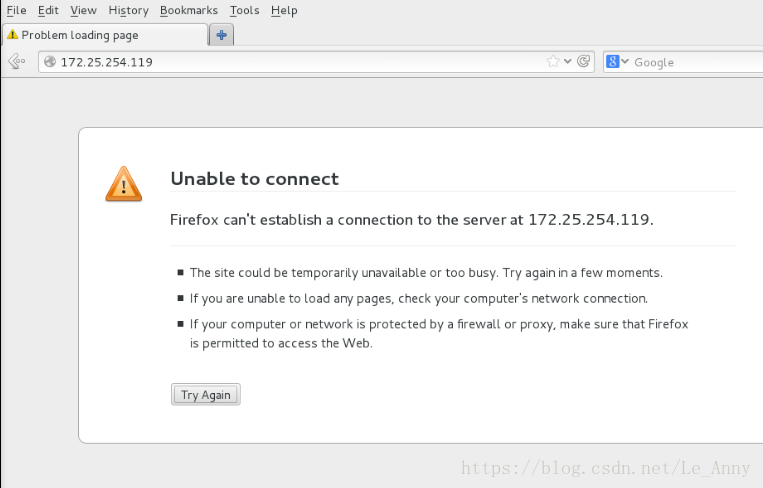Click the warning icon on the tab

[12, 35]
